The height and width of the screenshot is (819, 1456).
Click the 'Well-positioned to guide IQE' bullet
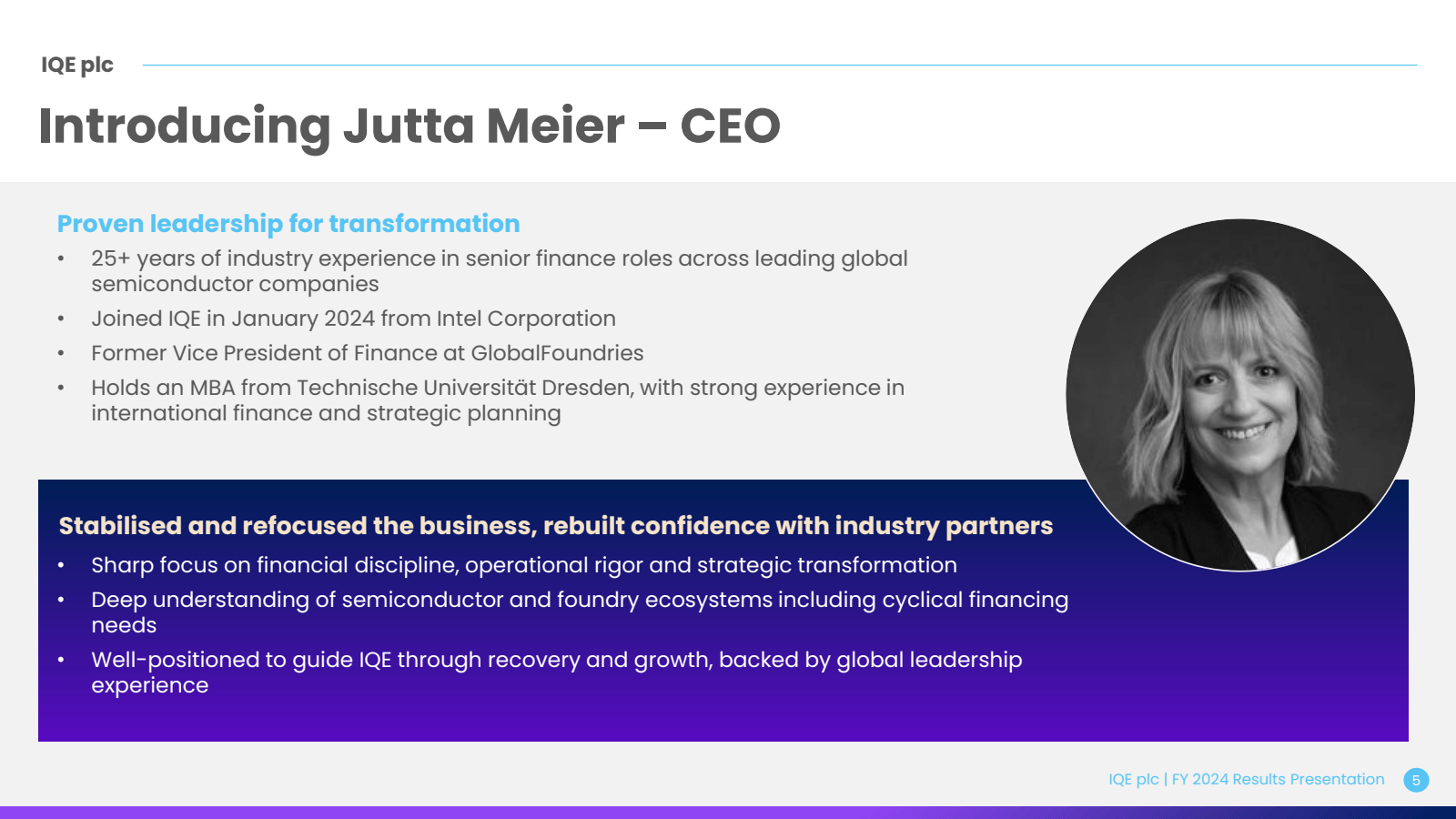pyautogui.click(x=557, y=672)
